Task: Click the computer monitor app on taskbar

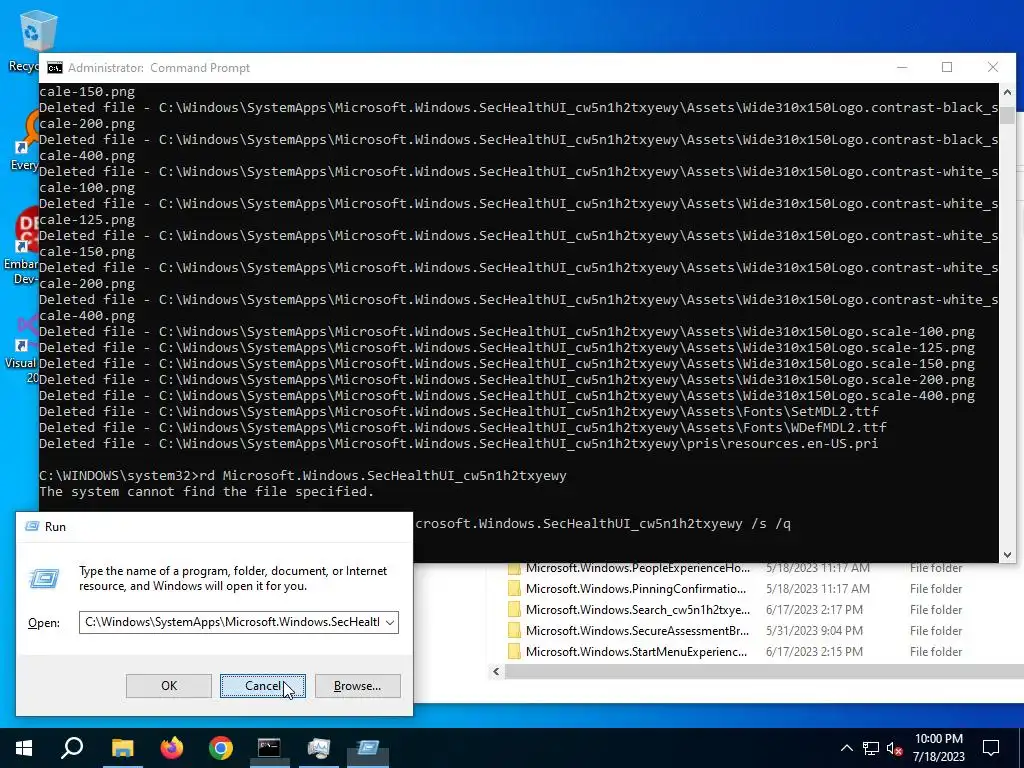Action: click(x=319, y=748)
